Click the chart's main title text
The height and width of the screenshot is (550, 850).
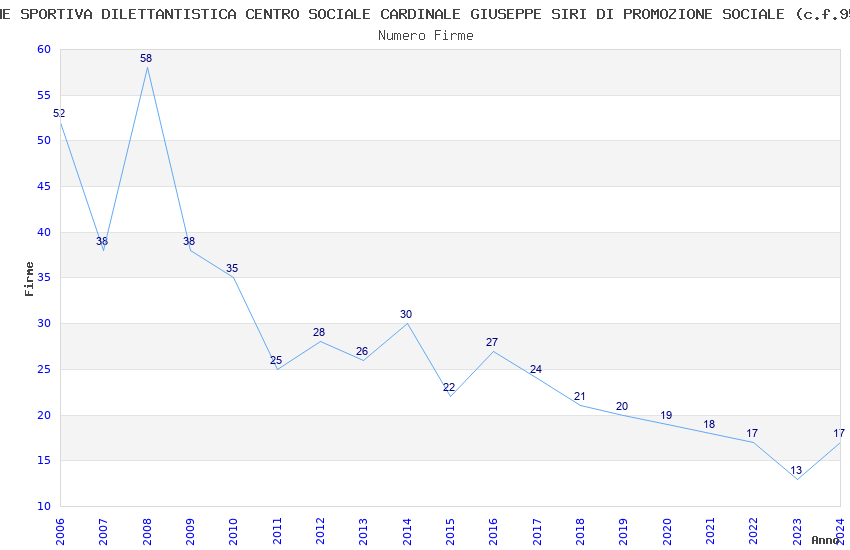tap(425, 14)
